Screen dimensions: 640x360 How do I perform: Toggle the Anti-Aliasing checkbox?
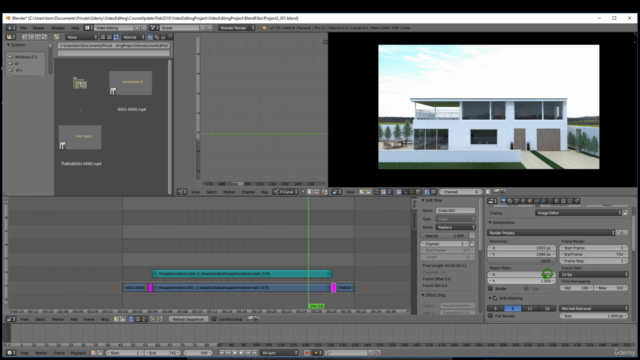[x=495, y=298]
